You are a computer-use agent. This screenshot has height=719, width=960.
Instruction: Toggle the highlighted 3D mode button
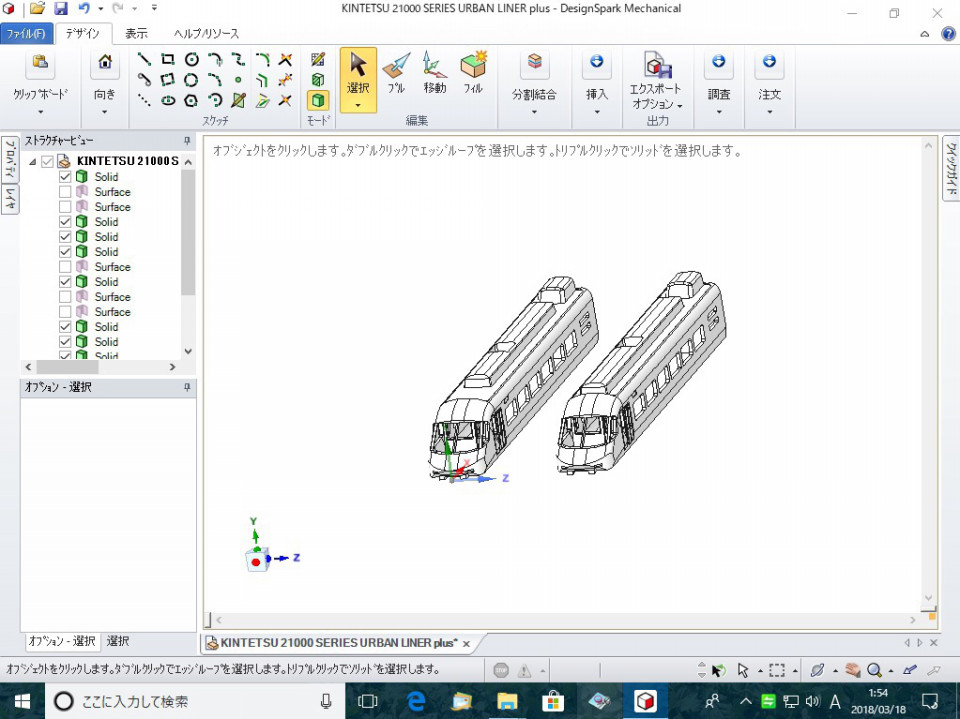pyautogui.click(x=318, y=100)
